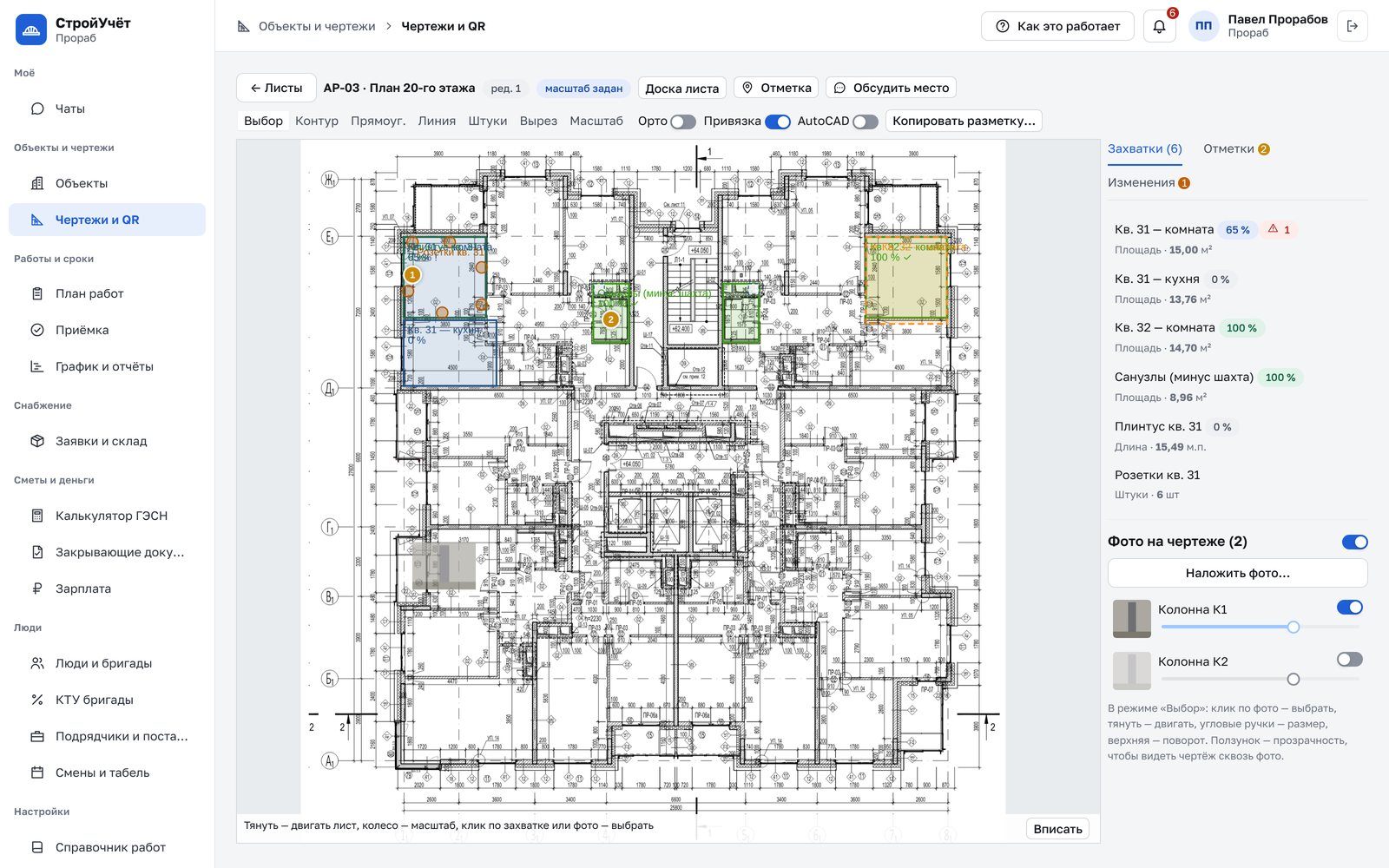Select the Масштаб tool

pyautogui.click(x=596, y=121)
